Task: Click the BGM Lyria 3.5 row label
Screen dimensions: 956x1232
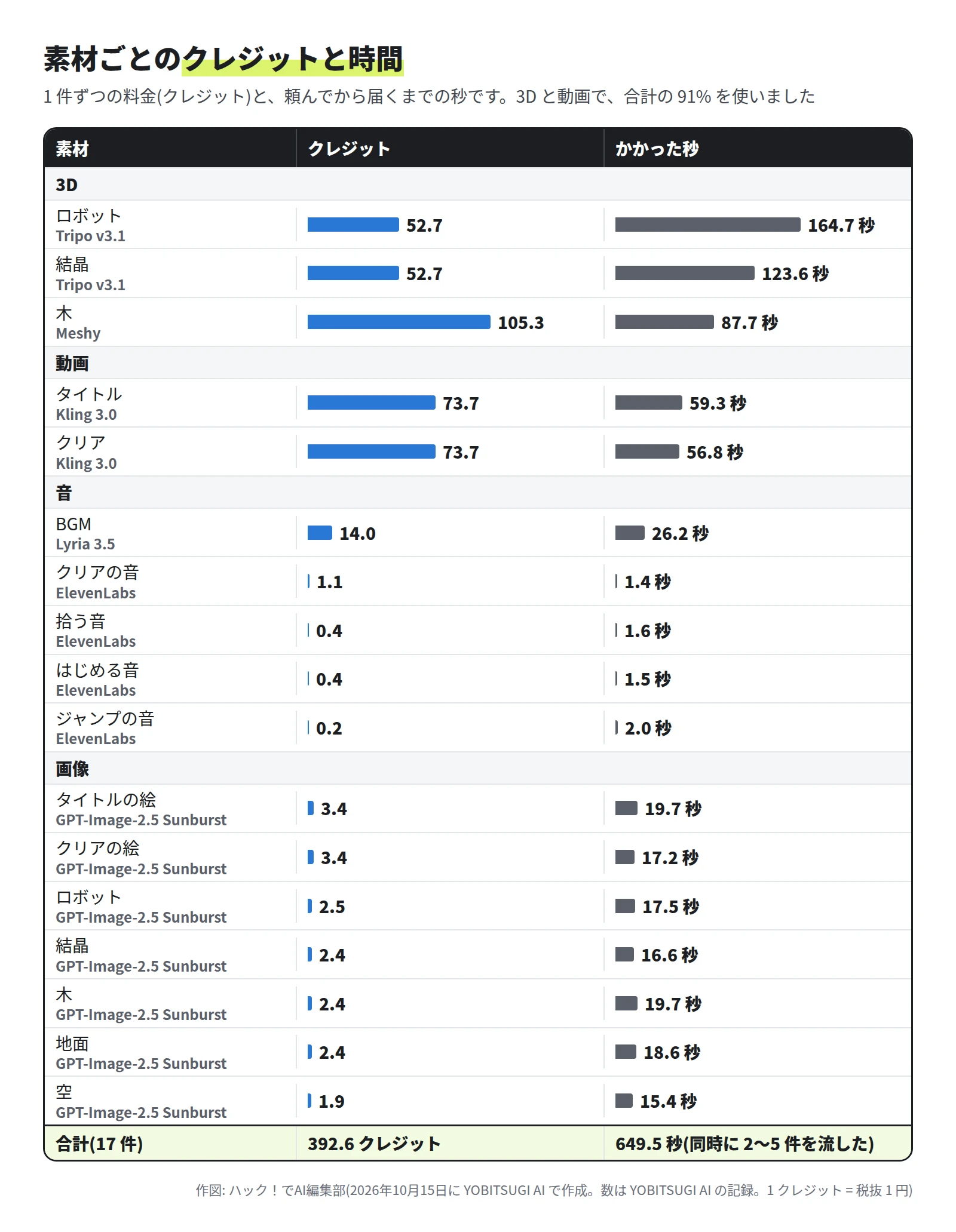Action: coord(85,533)
